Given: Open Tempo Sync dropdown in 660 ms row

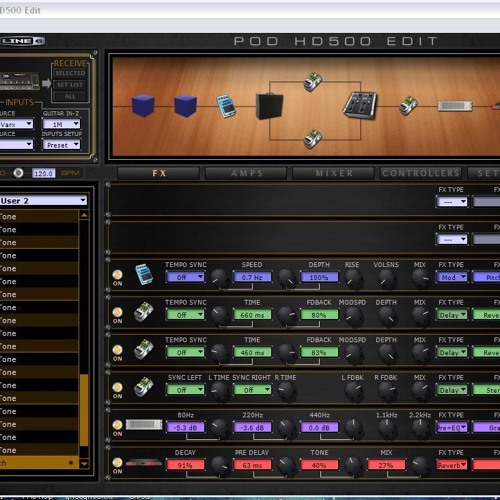Looking at the screenshot, I should (185, 315).
